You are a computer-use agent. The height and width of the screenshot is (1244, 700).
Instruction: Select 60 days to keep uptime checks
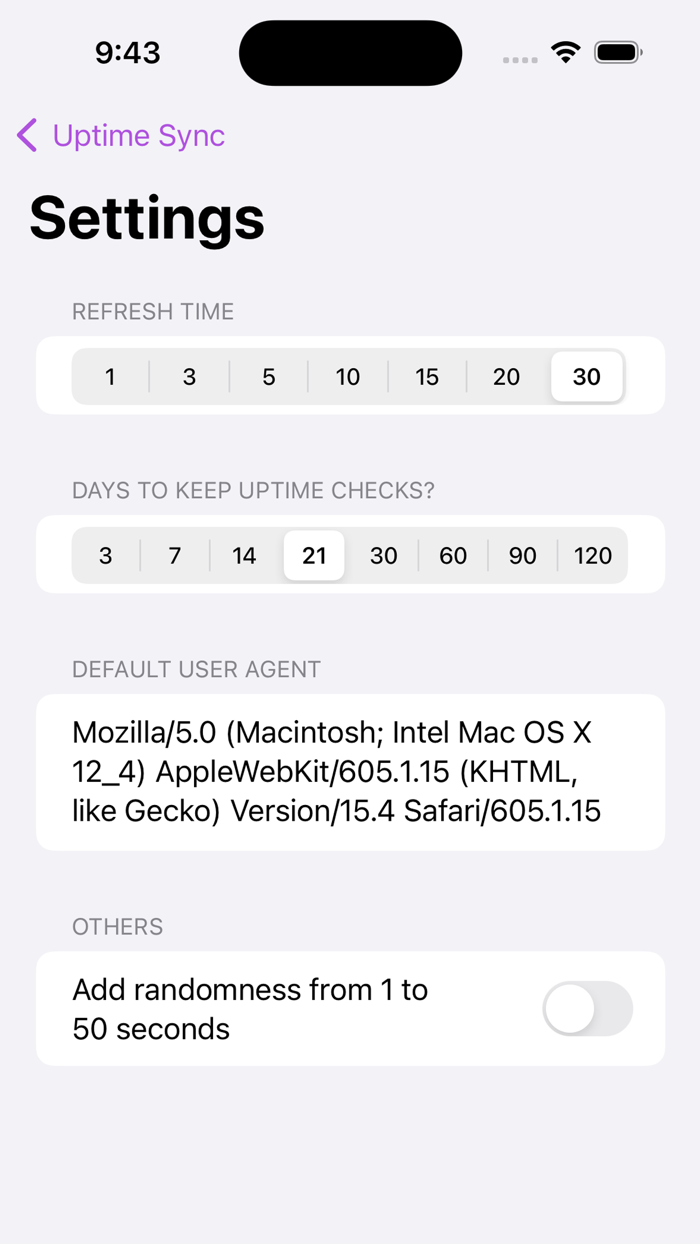(453, 556)
